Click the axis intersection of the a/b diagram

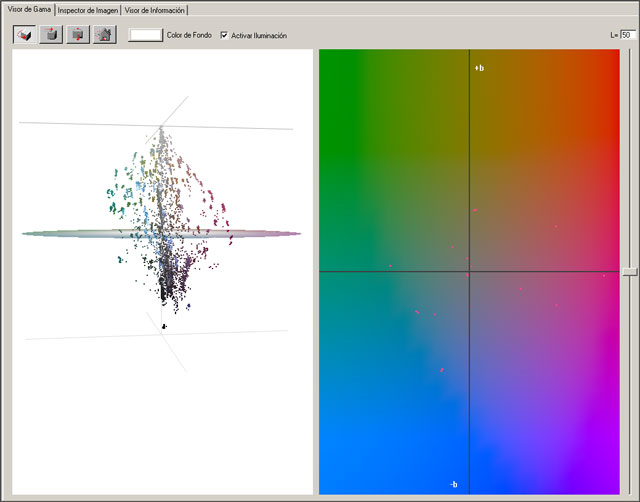[x=469, y=271]
